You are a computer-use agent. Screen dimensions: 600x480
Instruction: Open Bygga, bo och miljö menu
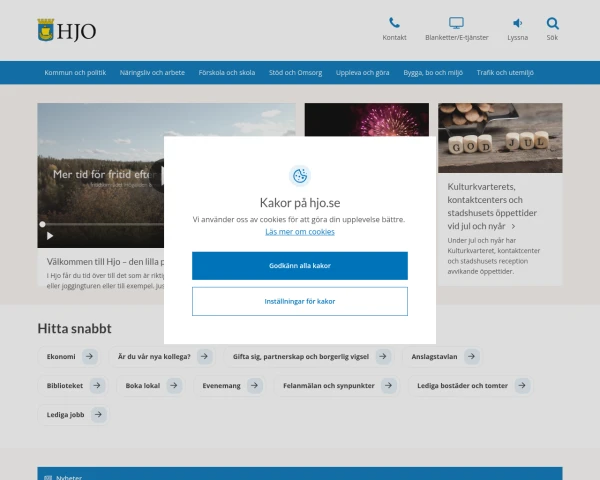pos(433,73)
